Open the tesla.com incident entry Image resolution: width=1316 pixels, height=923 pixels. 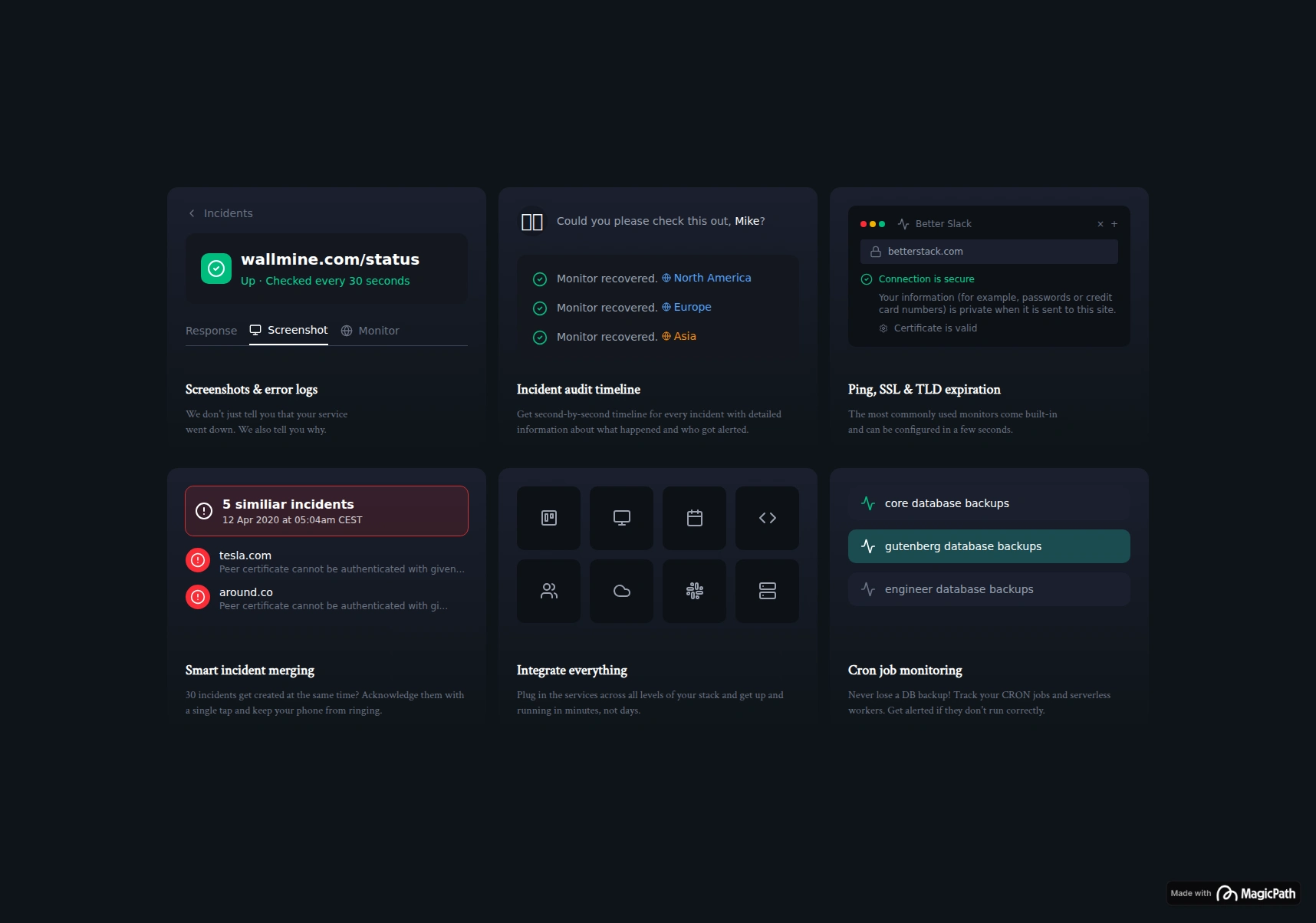327,562
